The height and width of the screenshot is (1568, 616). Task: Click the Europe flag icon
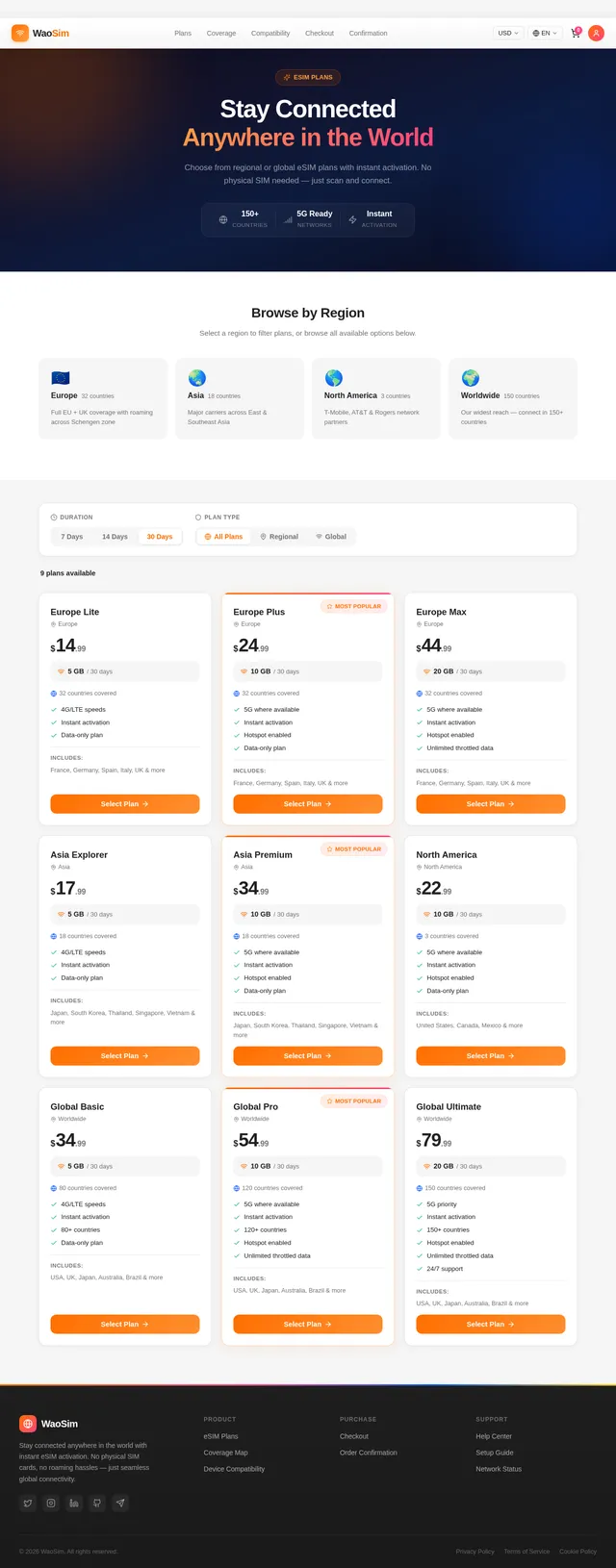61,378
